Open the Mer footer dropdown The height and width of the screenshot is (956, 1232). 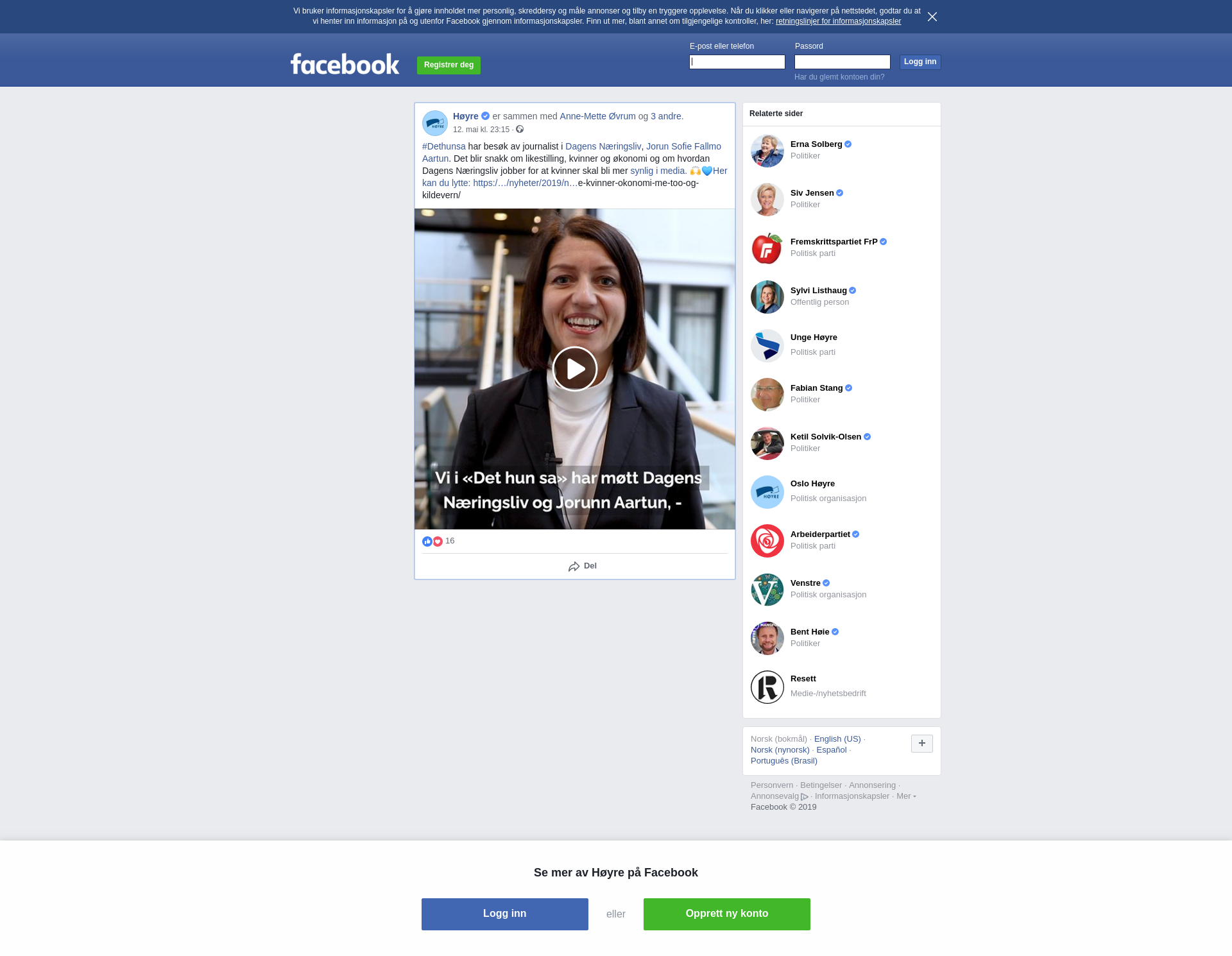pyautogui.click(x=905, y=796)
